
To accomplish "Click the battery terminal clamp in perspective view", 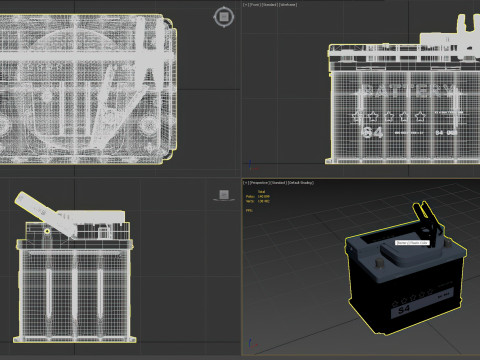I will (428, 224).
